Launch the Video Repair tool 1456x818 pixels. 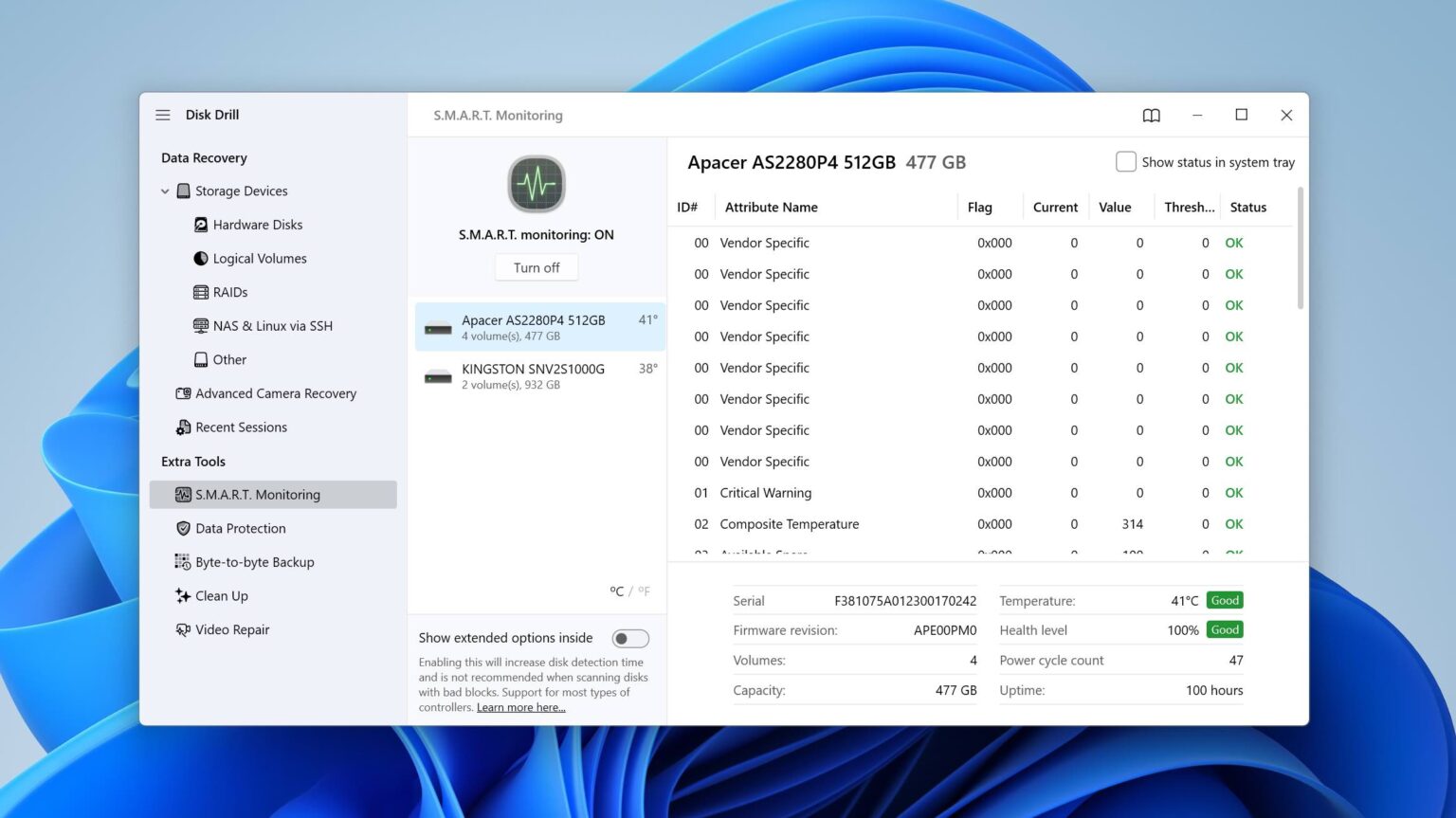click(223, 629)
